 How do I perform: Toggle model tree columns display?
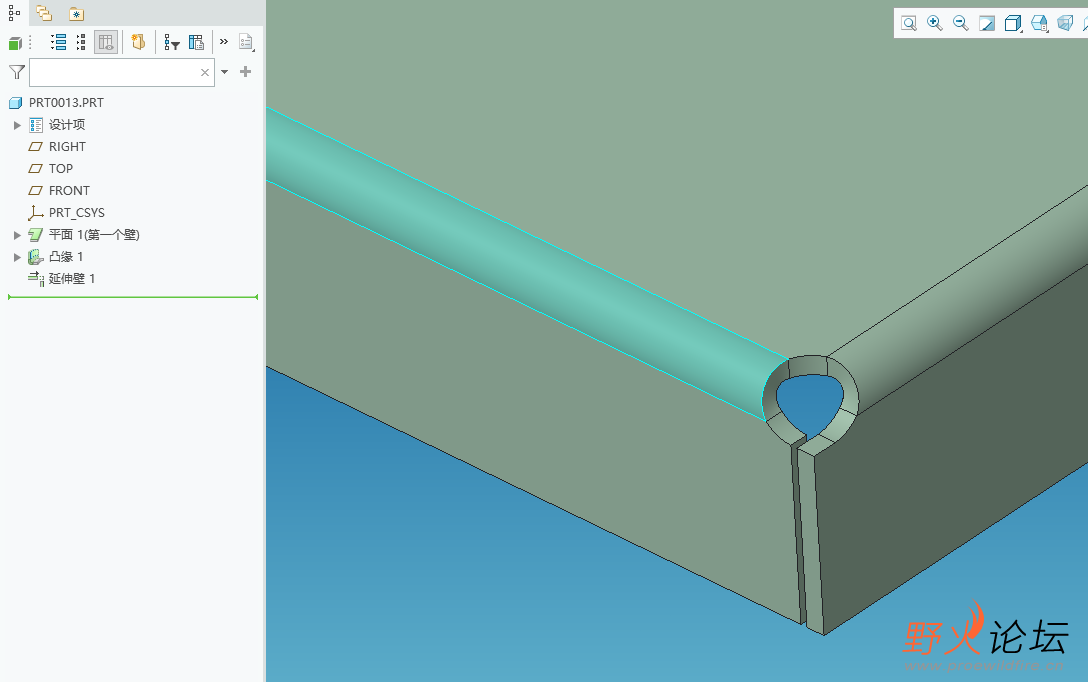(x=106, y=42)
